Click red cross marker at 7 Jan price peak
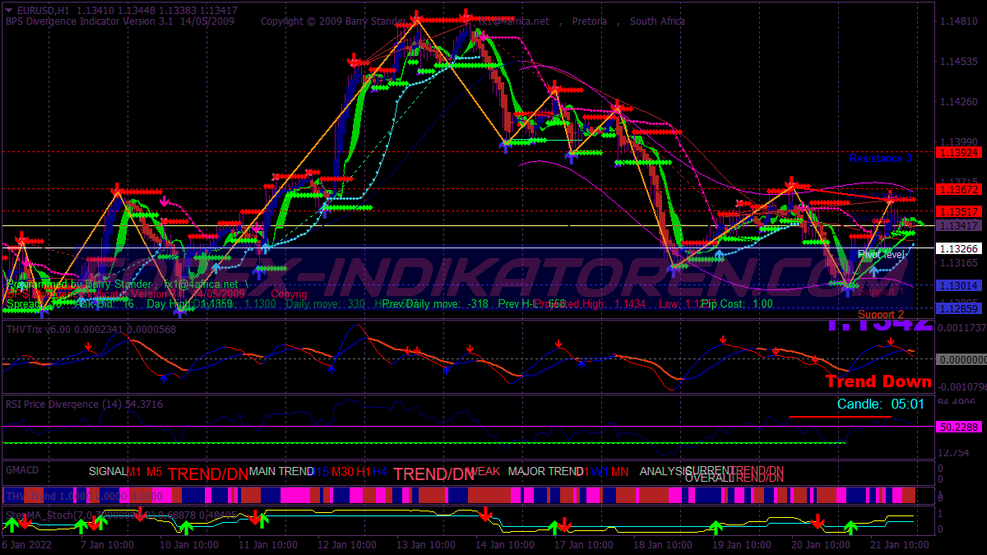Image resolution: width=987 pixels, height=555 pixels. [x=118, y=189]
